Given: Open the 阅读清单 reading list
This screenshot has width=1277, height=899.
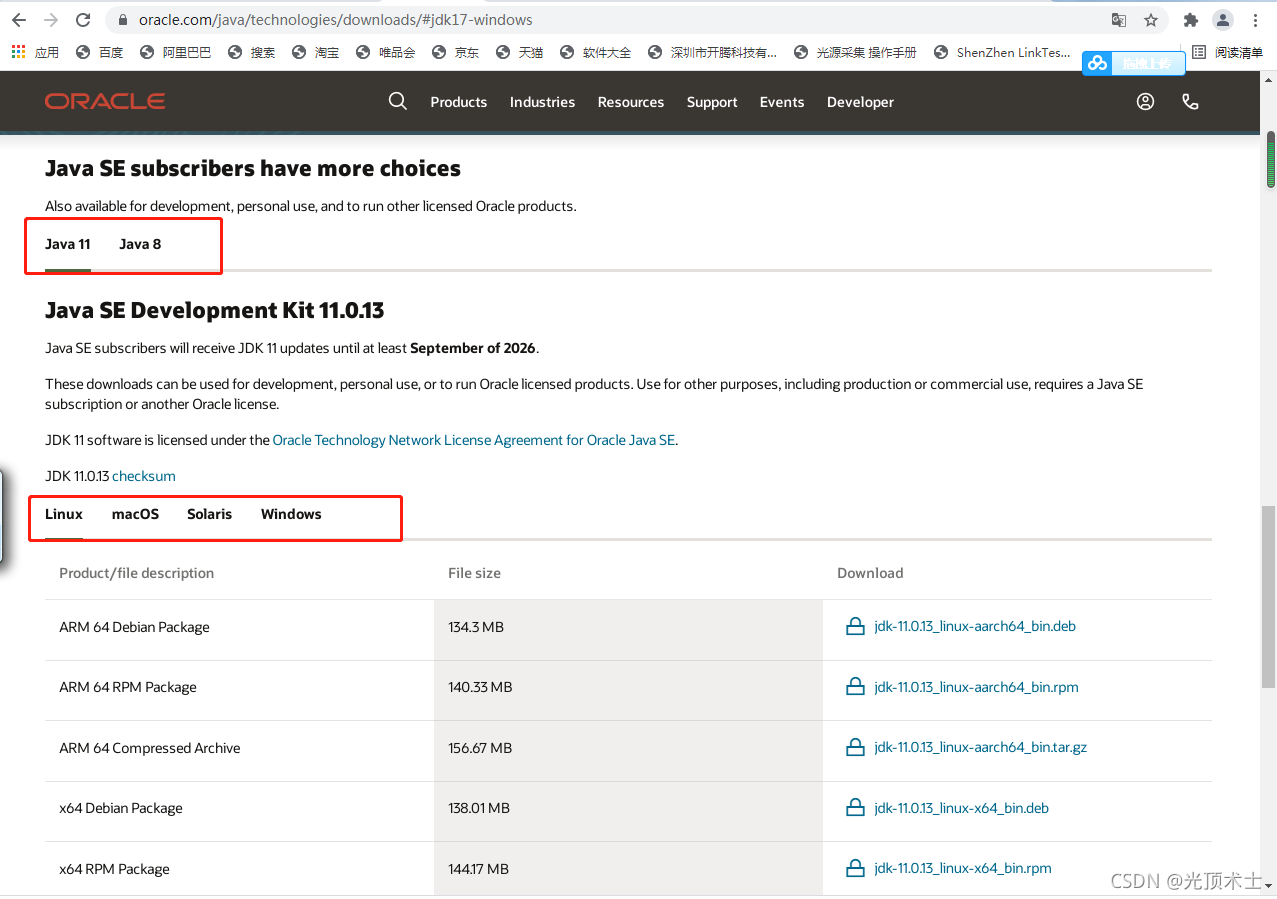Looking at the screenshot, I should pyautogui.click(x=1229, y=52).
